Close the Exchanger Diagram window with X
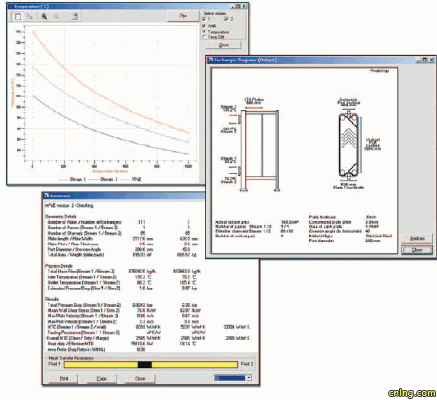The image size is (437, 400). [432, 60]
